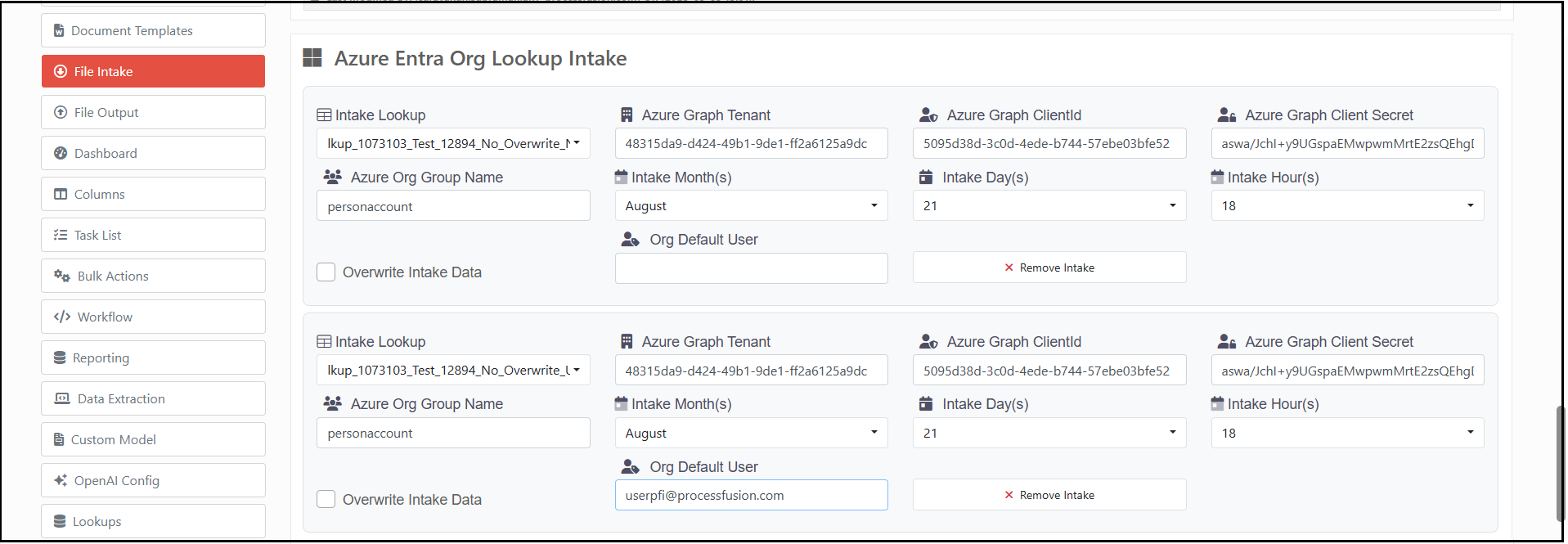Click the Task List checklist icon
1568x544 pixels.
(x=61, y=235)
